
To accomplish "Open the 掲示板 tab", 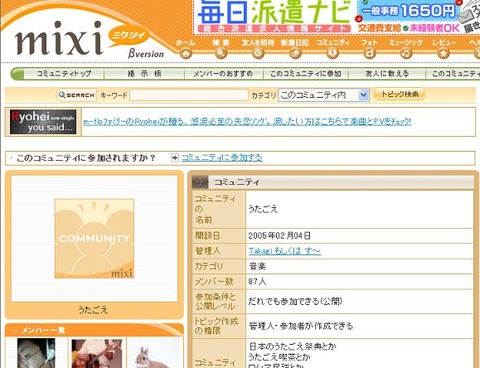I will click(144, 74).
